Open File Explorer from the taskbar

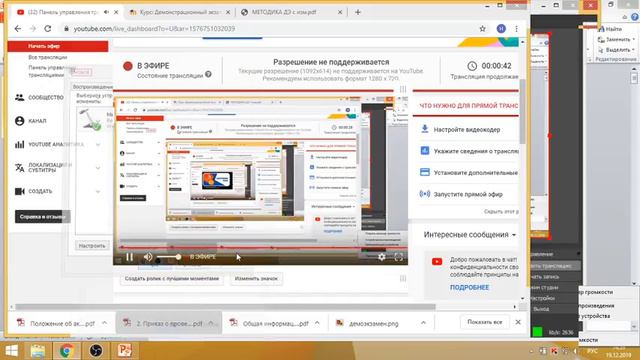[38, 351]
